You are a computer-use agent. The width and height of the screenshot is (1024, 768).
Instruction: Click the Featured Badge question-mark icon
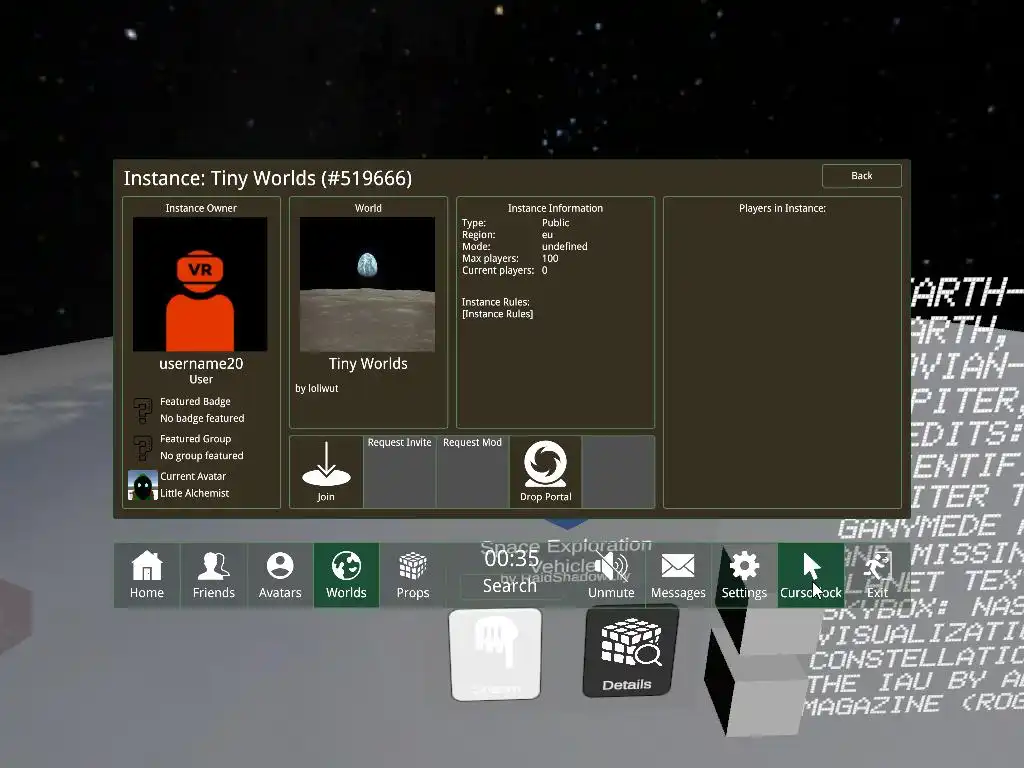pyautogui.click(x=142, y=411)
